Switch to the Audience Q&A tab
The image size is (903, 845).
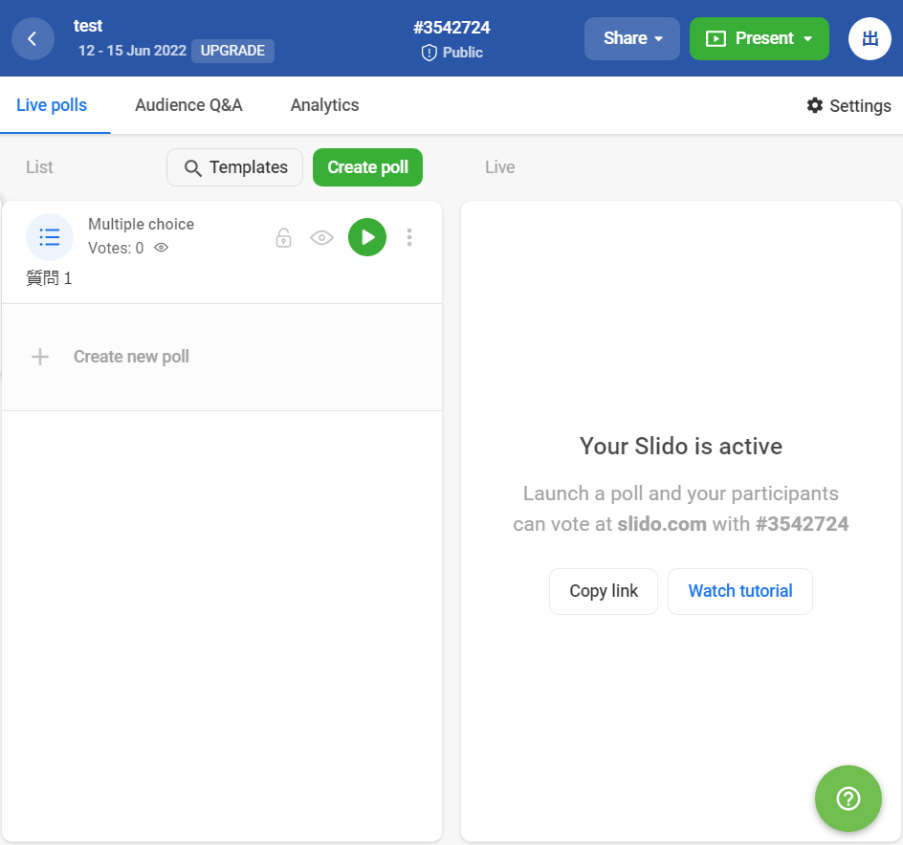[x=189, y=105]
